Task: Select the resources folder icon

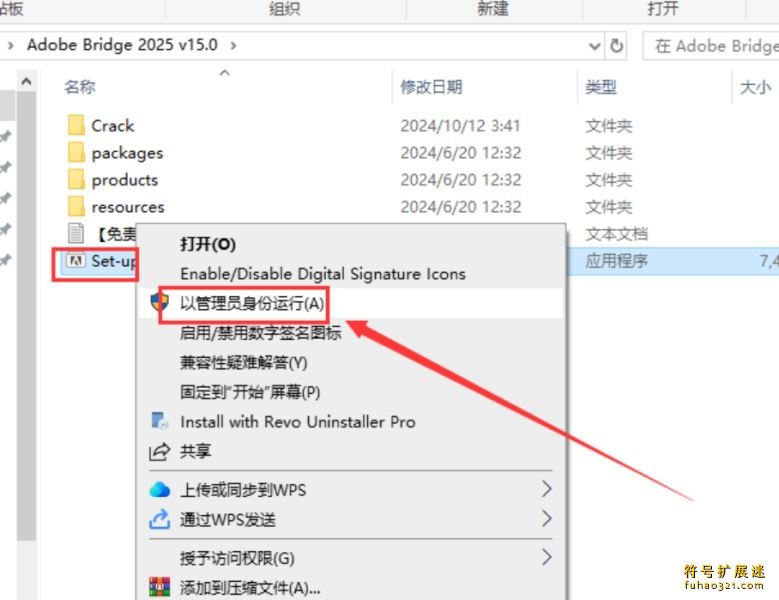Action: 76,206
